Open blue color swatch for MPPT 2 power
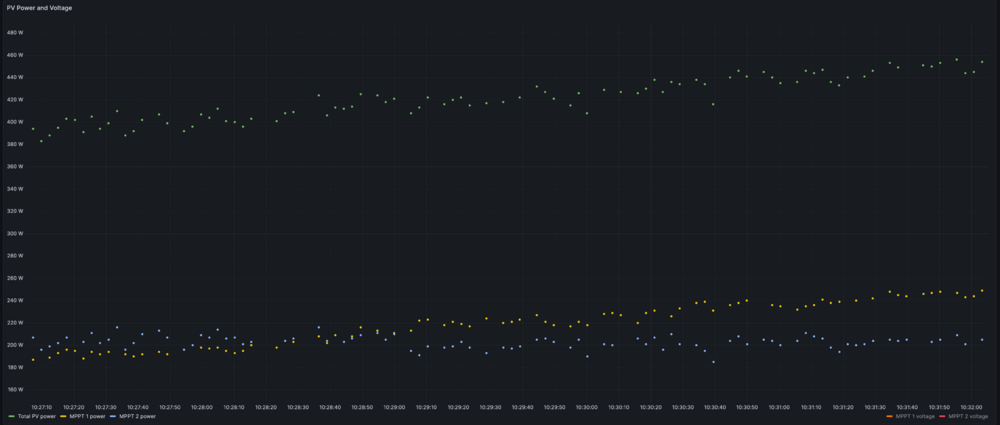Image resolution: width=1000 pixels, height=425 pixels. [114, 416]
